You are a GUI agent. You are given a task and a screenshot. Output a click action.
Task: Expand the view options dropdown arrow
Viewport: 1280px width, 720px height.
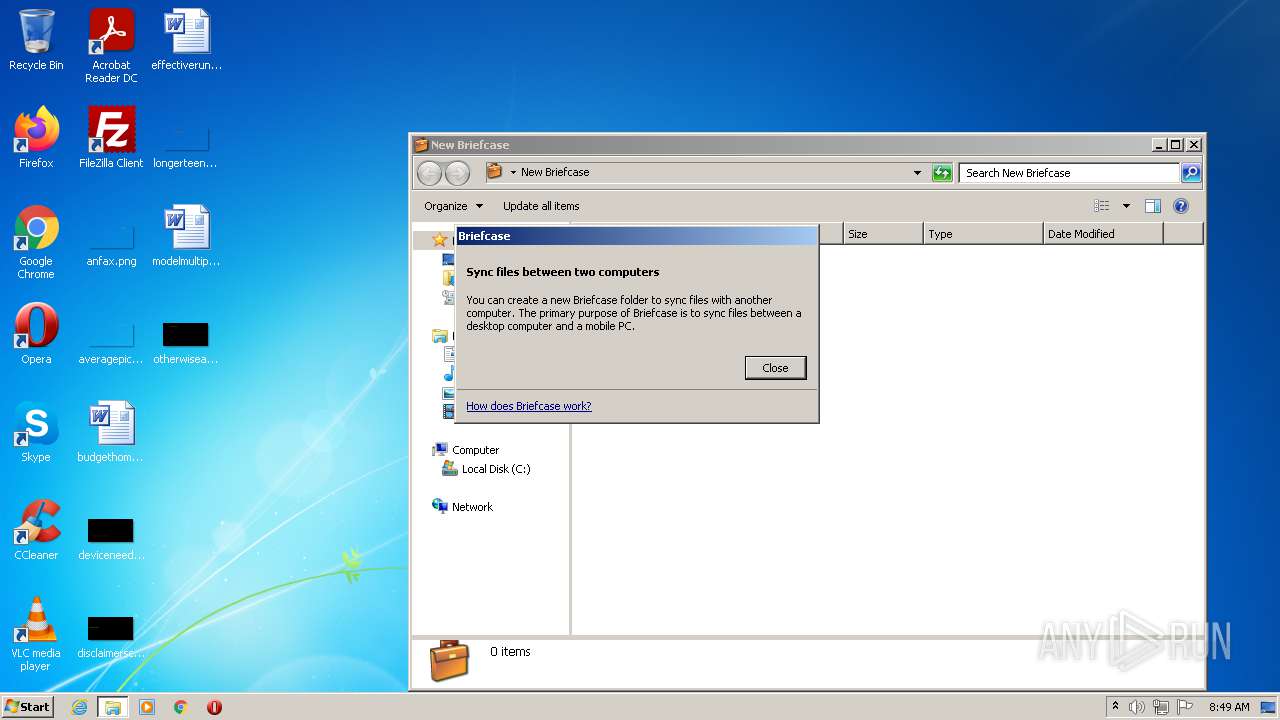click(1126, 206)
